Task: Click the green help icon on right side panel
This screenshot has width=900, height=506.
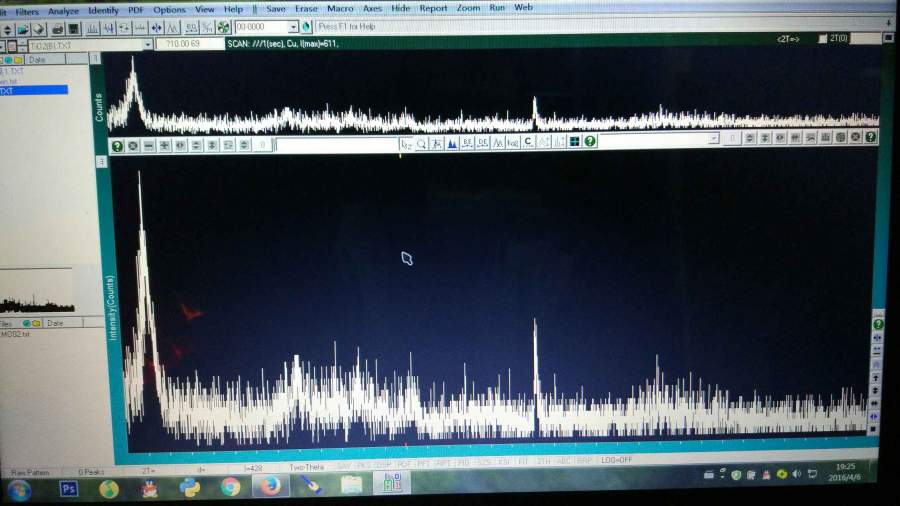Action: (x=878, y=324)
